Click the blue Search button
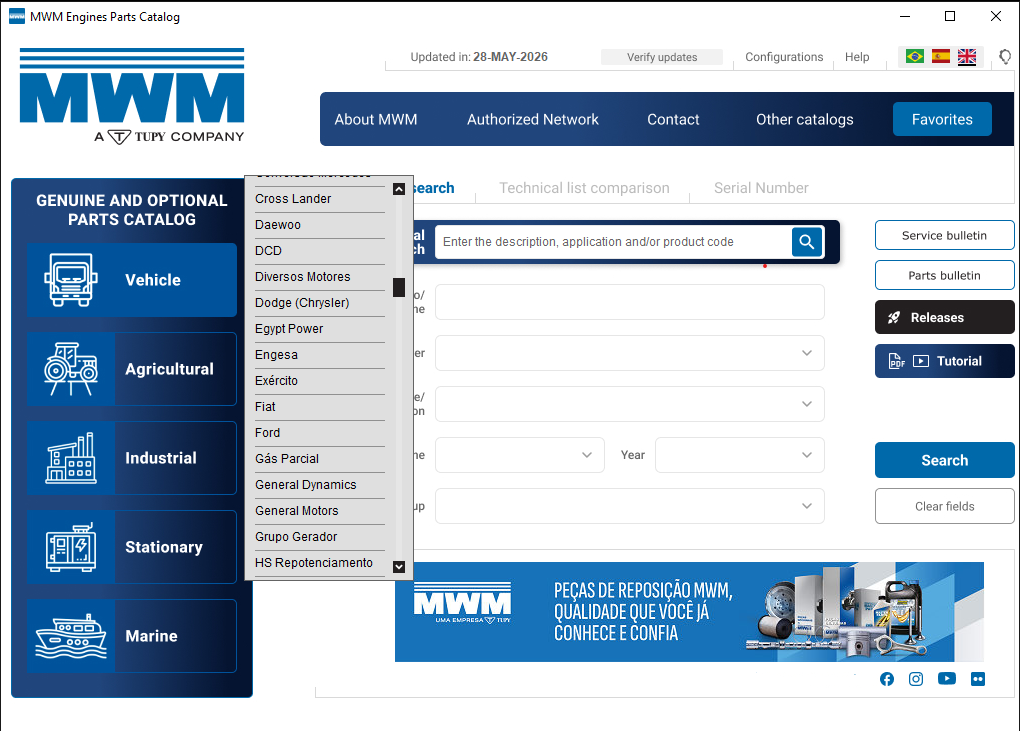Image resolution: width=1020 pixels, height=731 pixels. [x=945, y=460]
